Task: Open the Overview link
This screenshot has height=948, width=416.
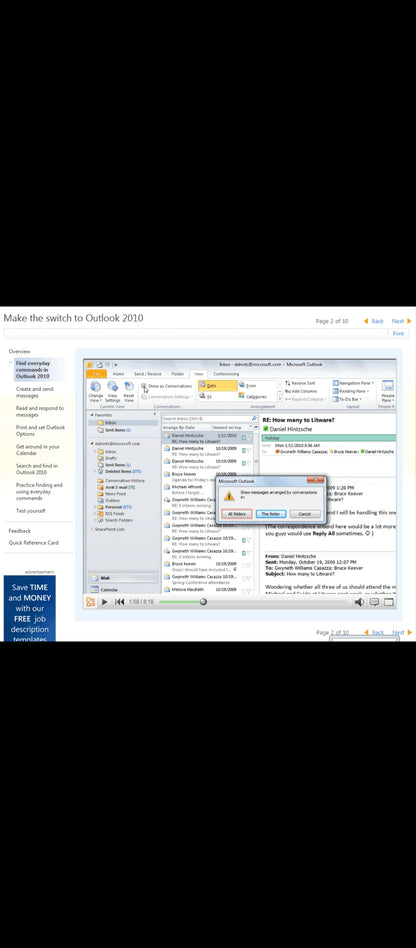Action: 19,351
